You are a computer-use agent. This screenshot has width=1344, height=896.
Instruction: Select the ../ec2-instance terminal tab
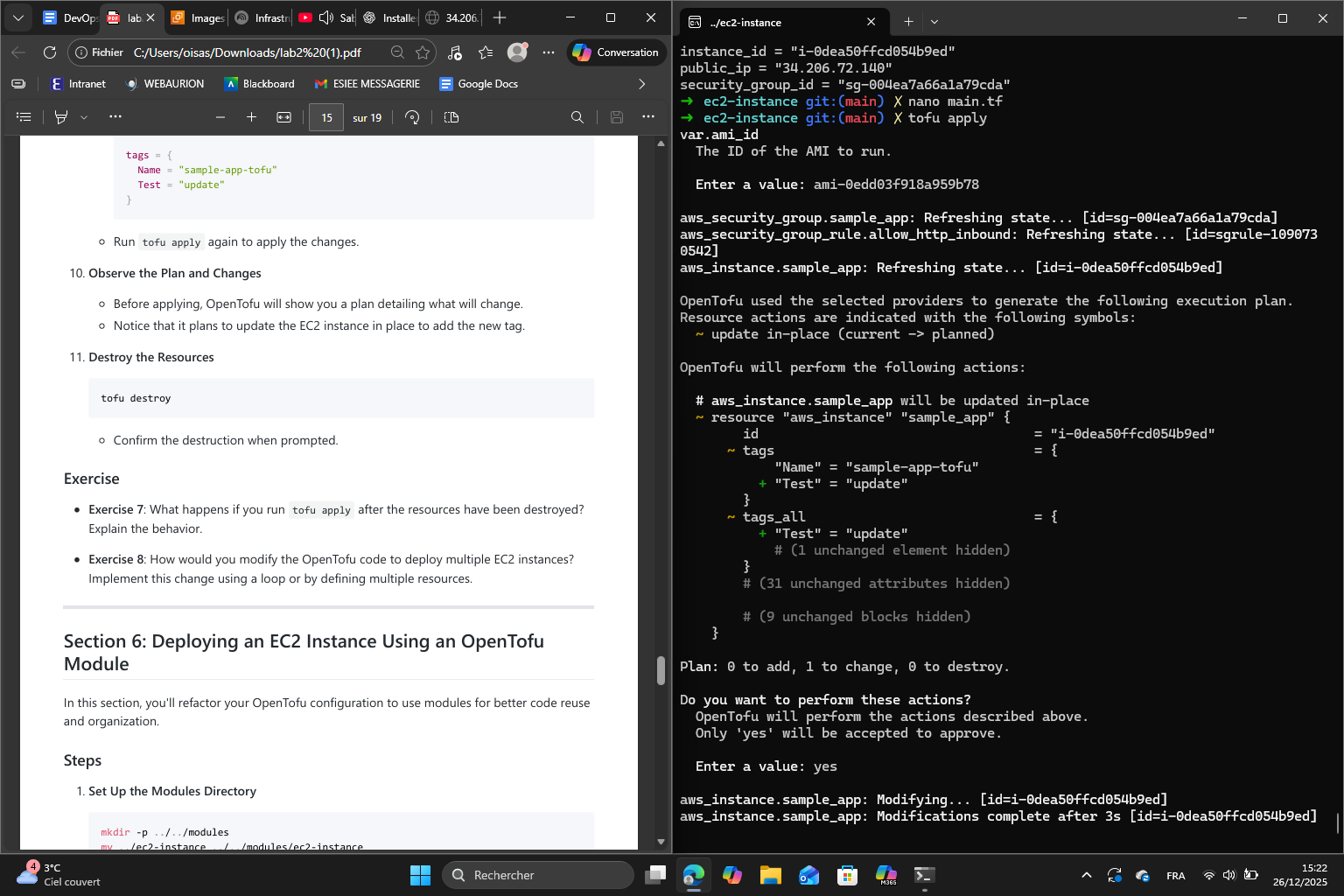click(770, 22)
